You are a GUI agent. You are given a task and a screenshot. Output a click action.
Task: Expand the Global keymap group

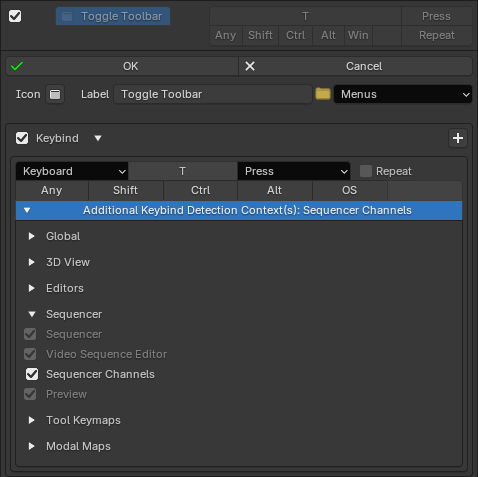pos(32,236)
